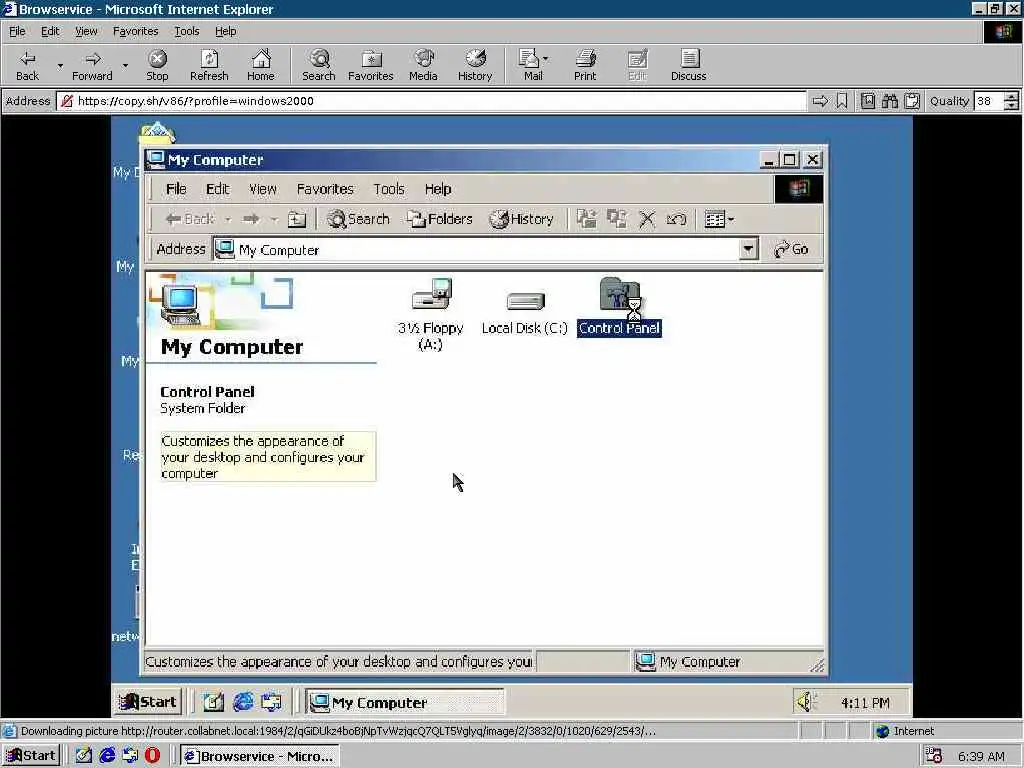
Task: Click the Mail toolbar button
Action: coord(530,65)
